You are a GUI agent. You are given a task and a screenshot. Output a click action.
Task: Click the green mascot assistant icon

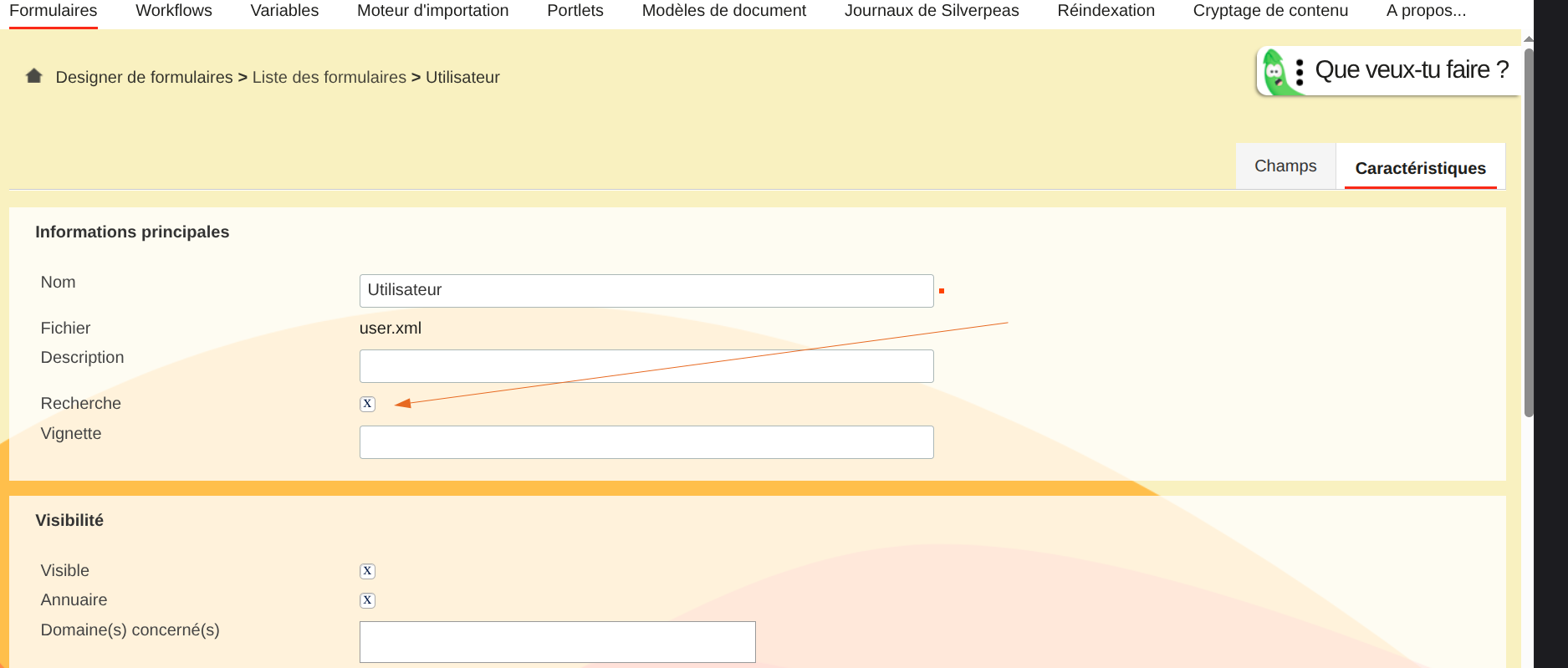[1274, 73]
